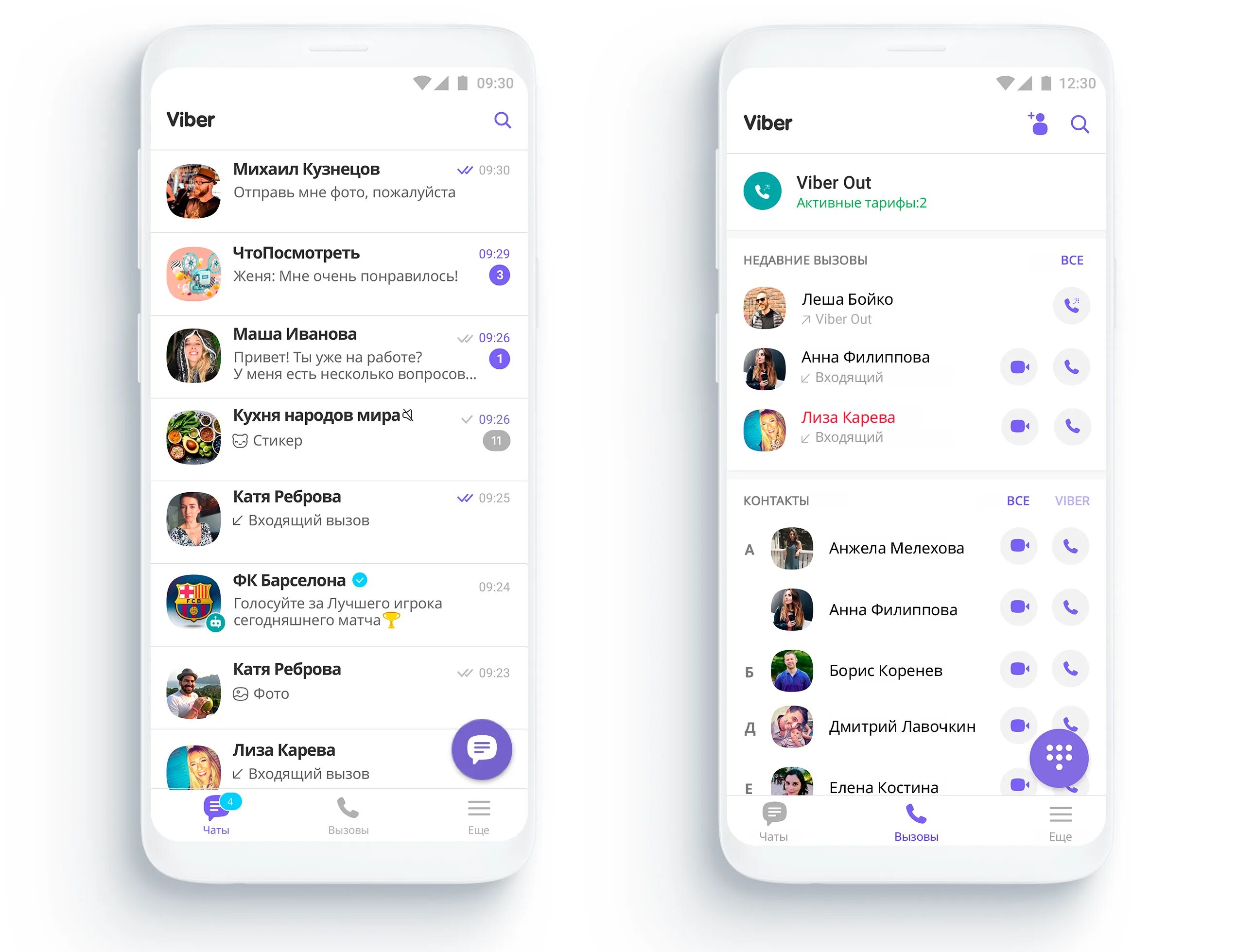Screen dimensions: 1237x952
Task: Tap the dialpad icon bottom right
Action: pos(1060,758)
